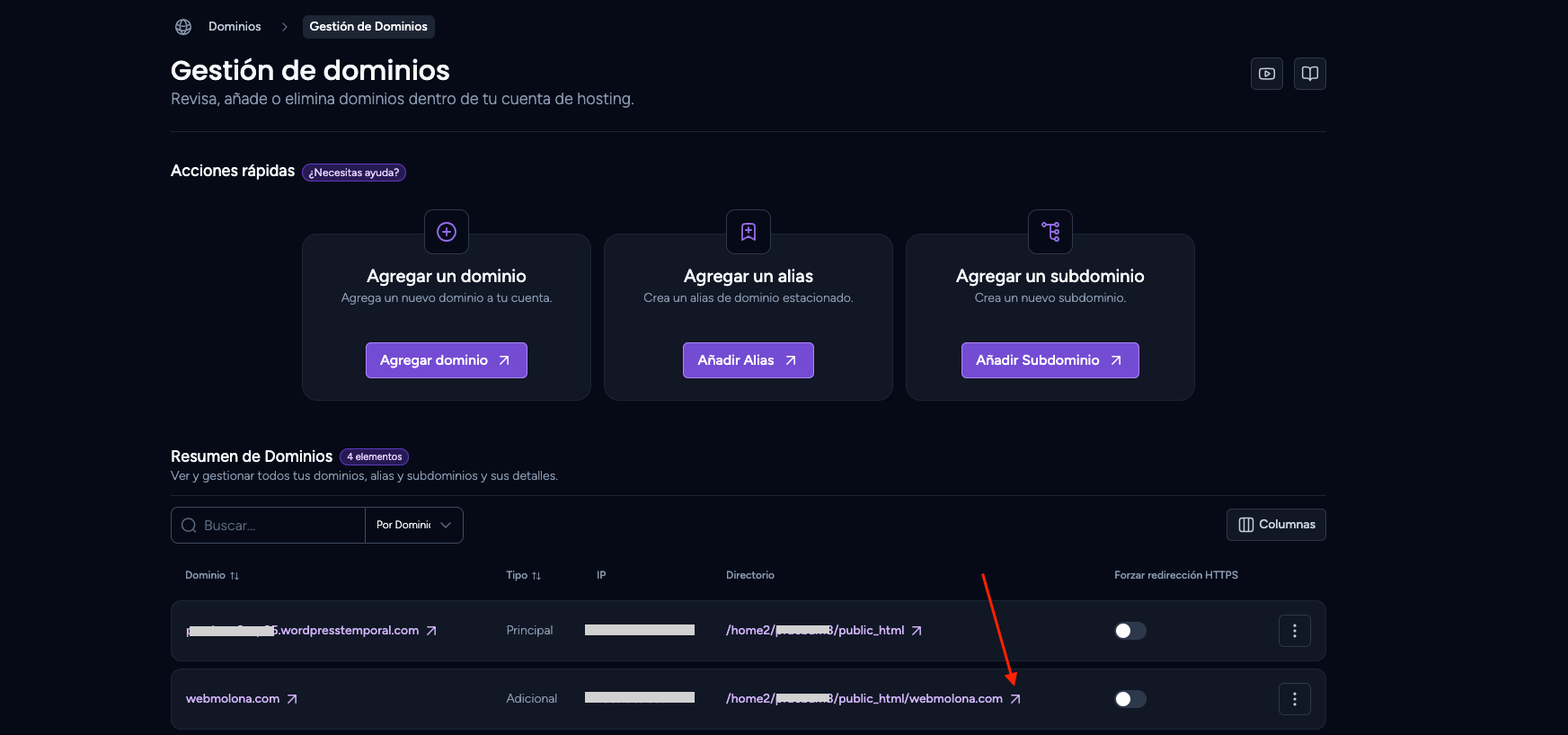Open the documentation book icon button
Screen dimensions: 1568x735
(1310, 74)
